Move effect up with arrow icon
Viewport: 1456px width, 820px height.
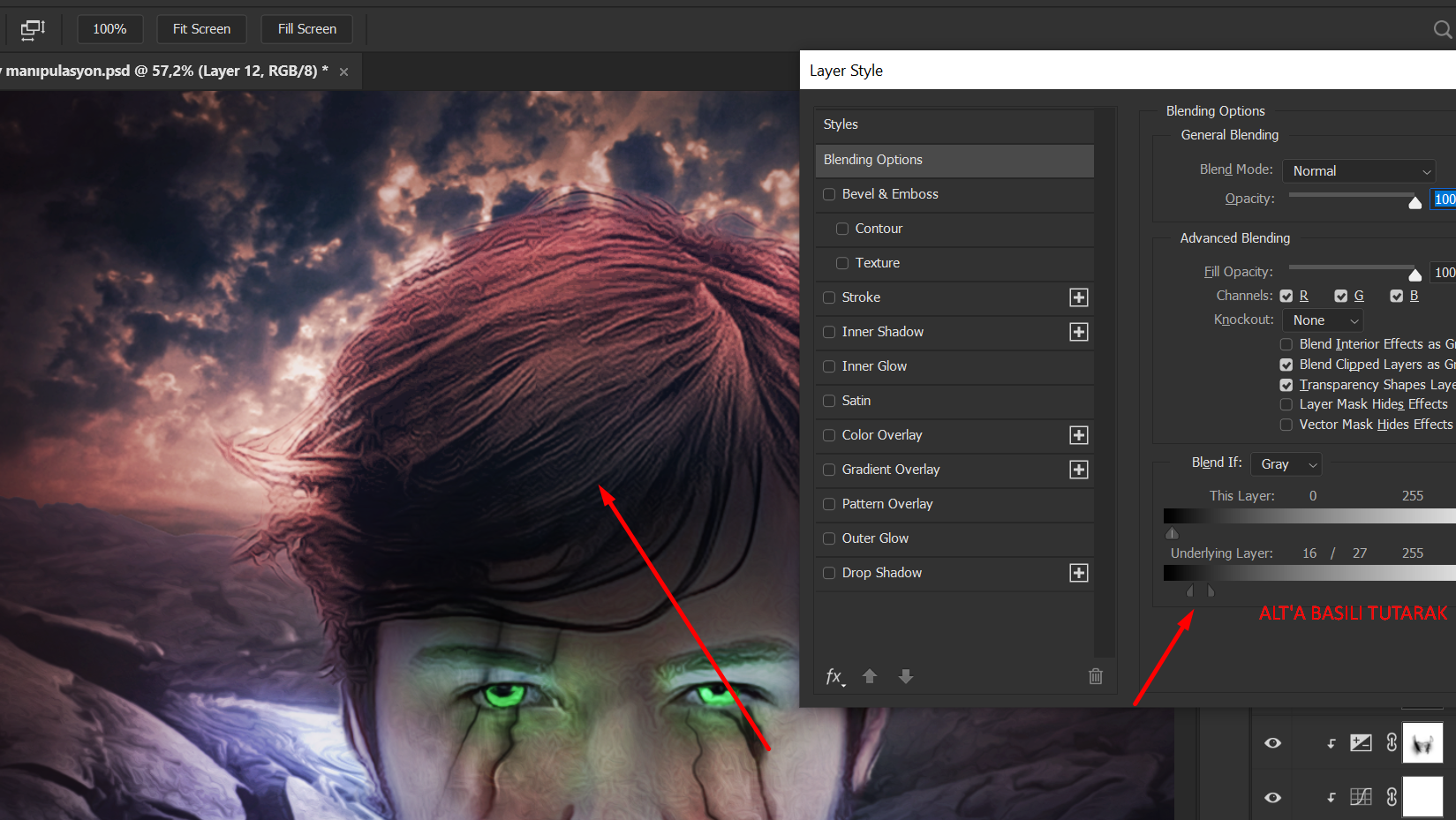point(870,676)
